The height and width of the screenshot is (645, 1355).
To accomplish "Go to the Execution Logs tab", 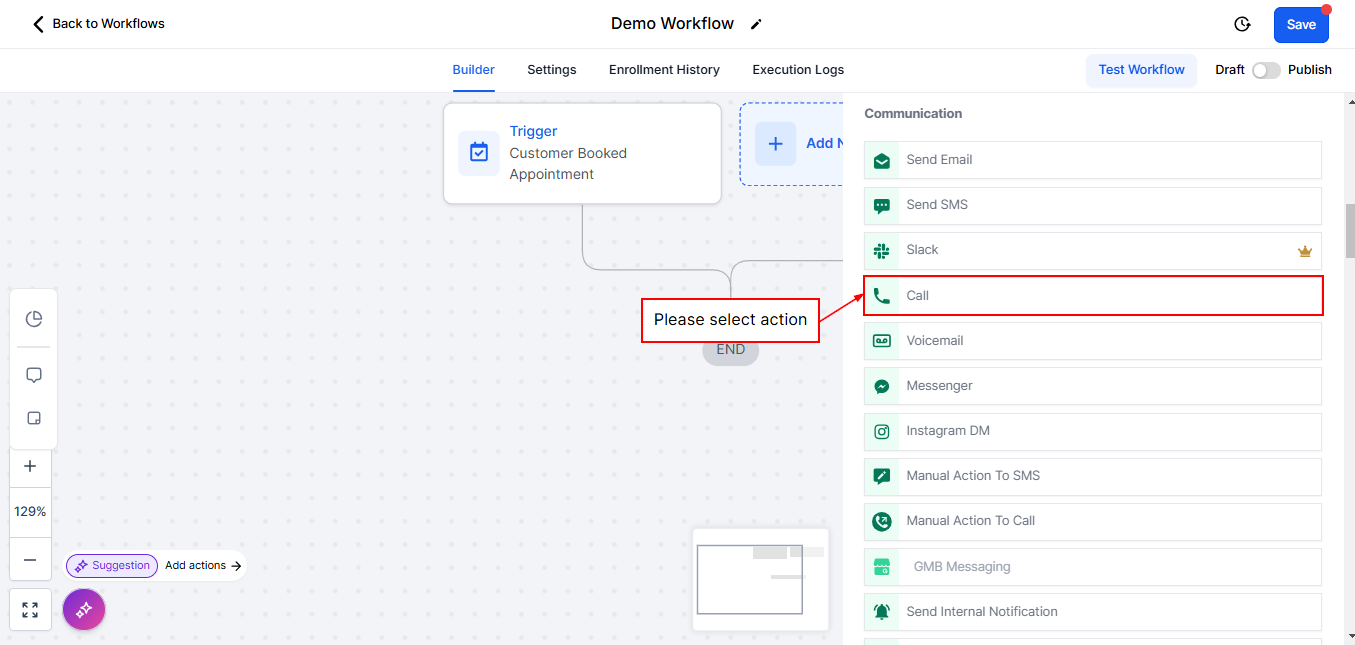I will point(798,70).
